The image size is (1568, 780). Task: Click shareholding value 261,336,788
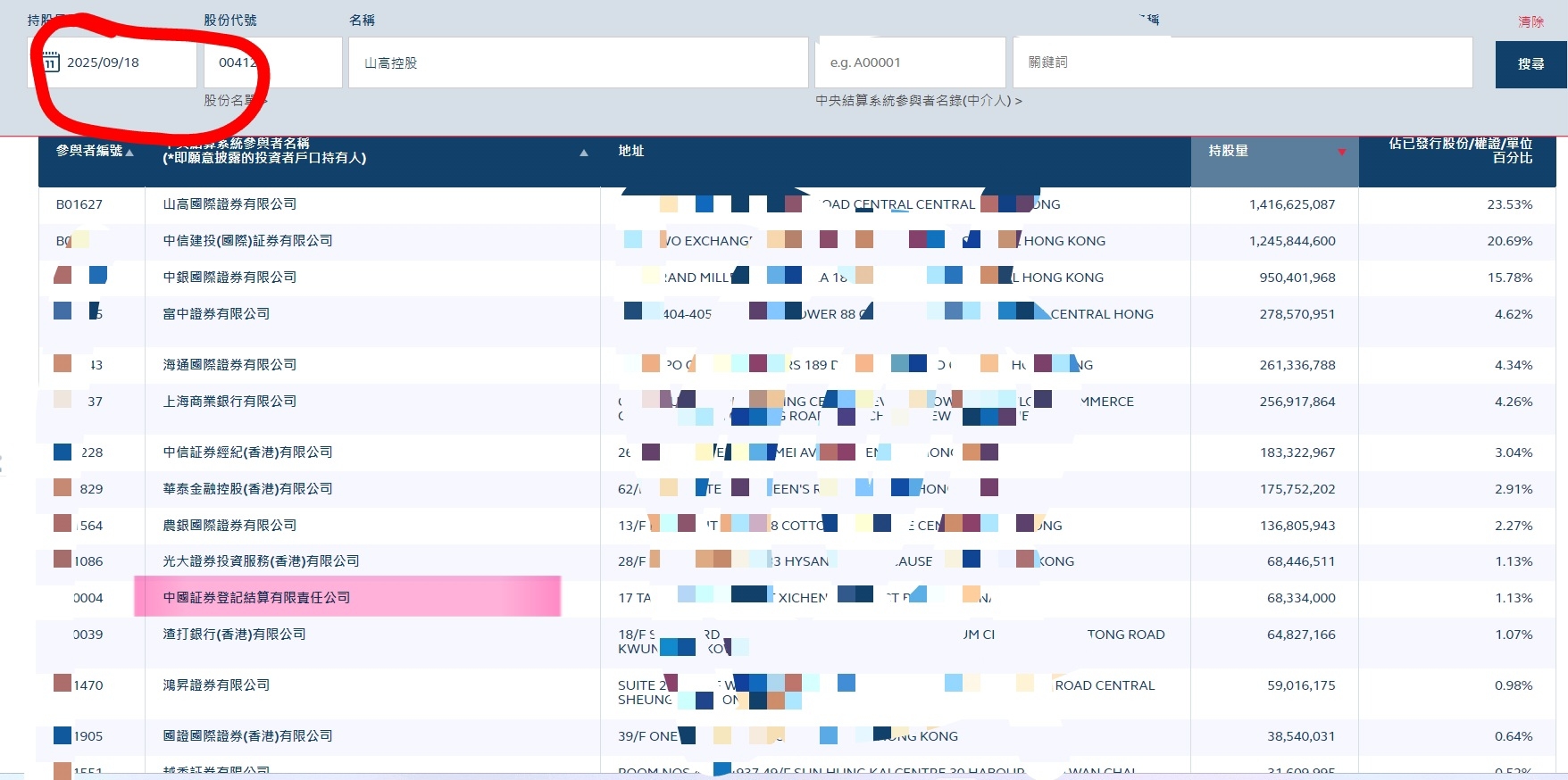coord(1297,365)
